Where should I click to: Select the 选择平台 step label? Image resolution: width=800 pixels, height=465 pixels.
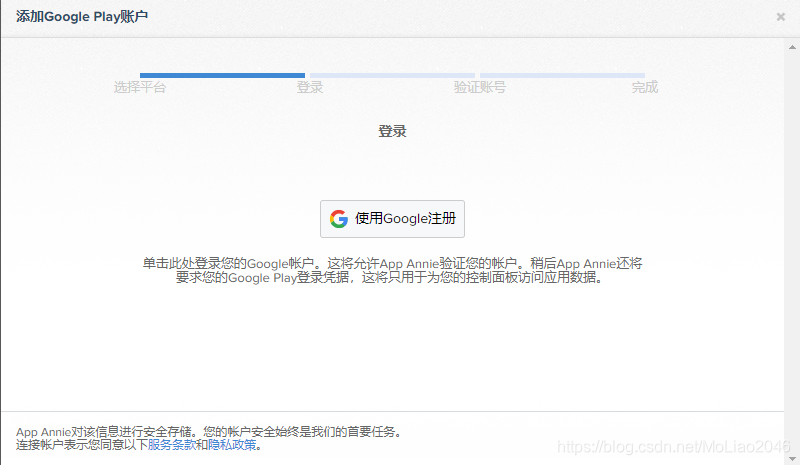[140, 87]
